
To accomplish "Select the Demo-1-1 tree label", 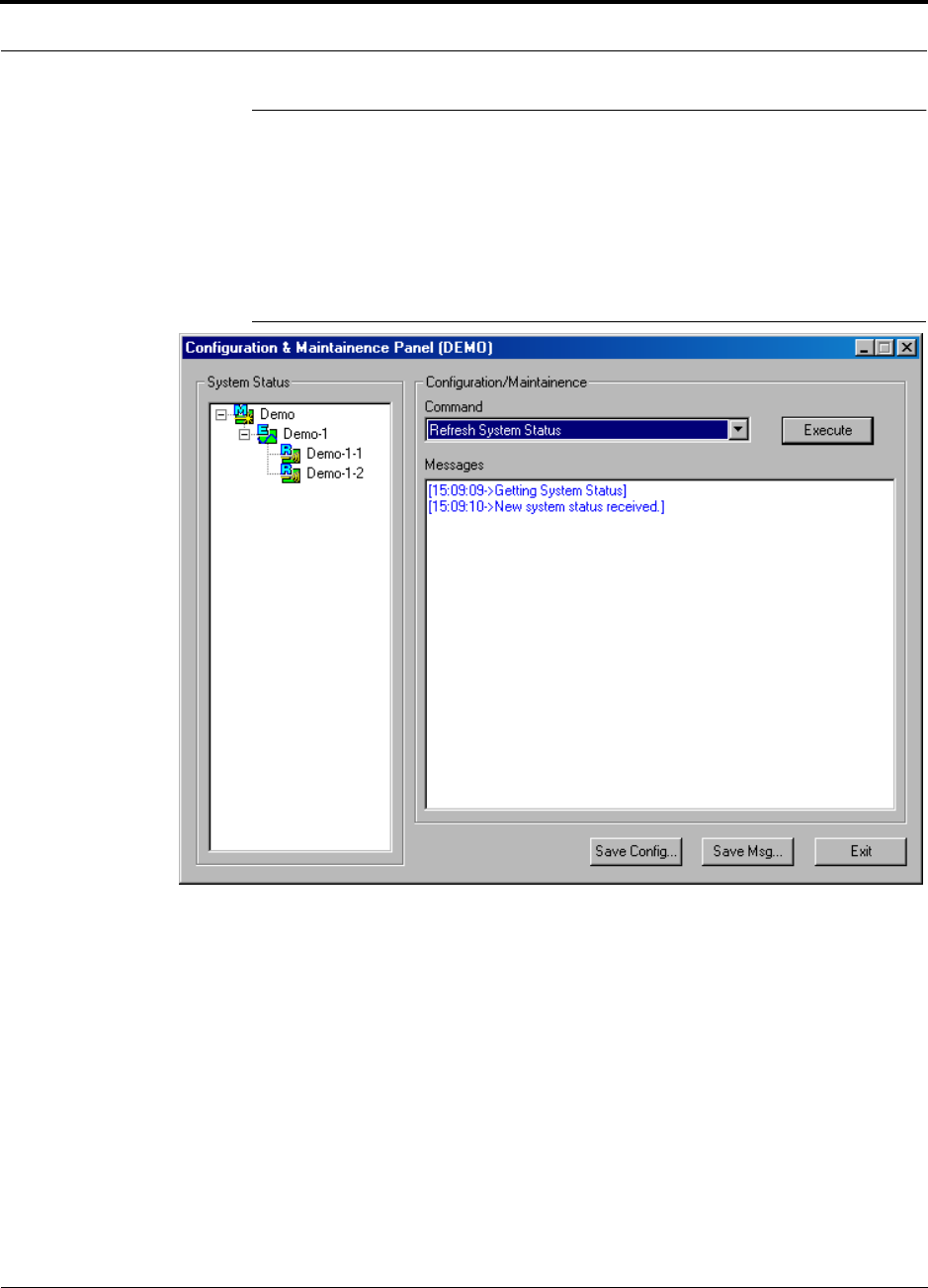I will tap(335, 453).
